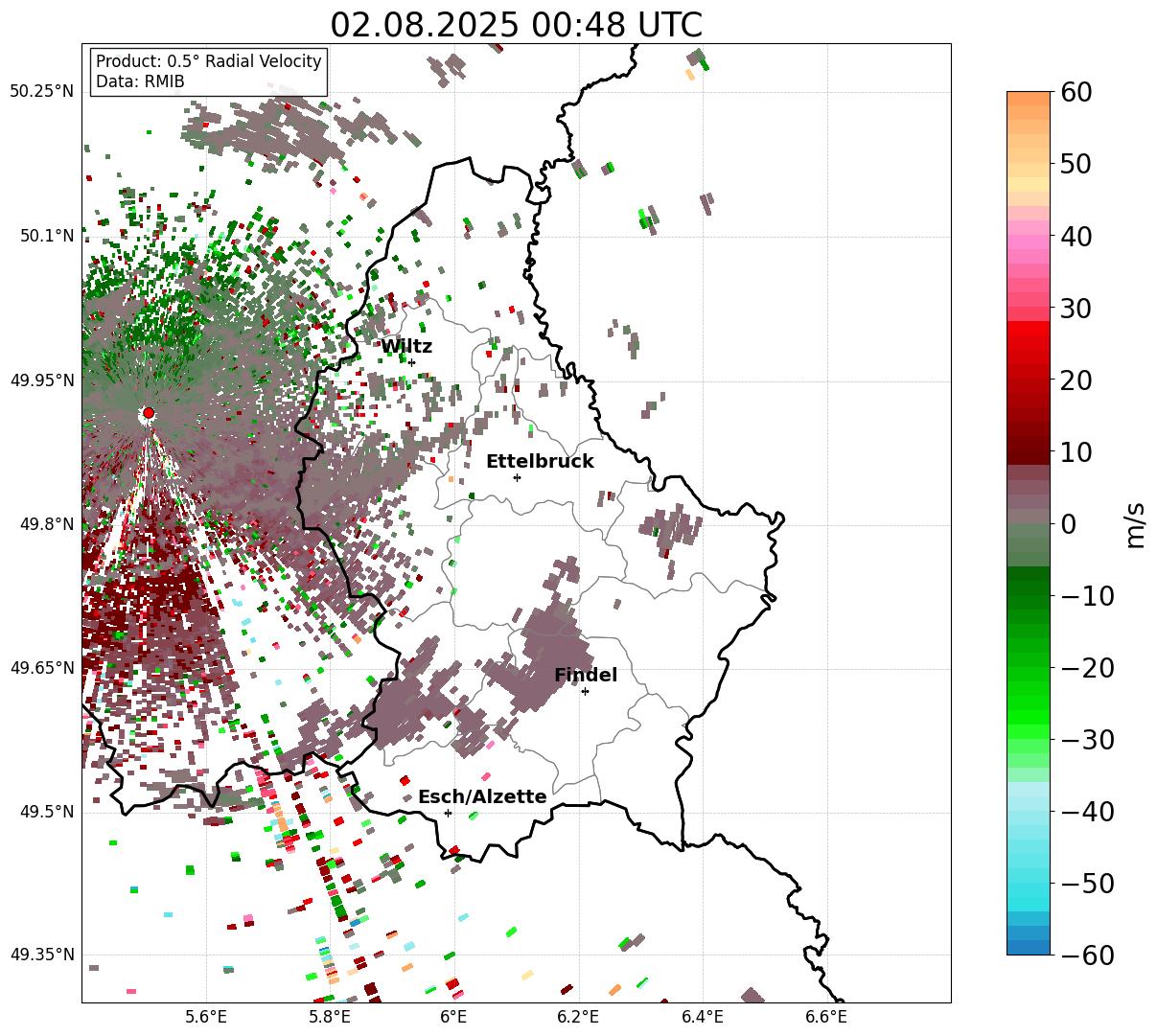Click the colorbar tick label 50
The height and width of the screenshot is (1036, 1157).
pos(1078,165)
